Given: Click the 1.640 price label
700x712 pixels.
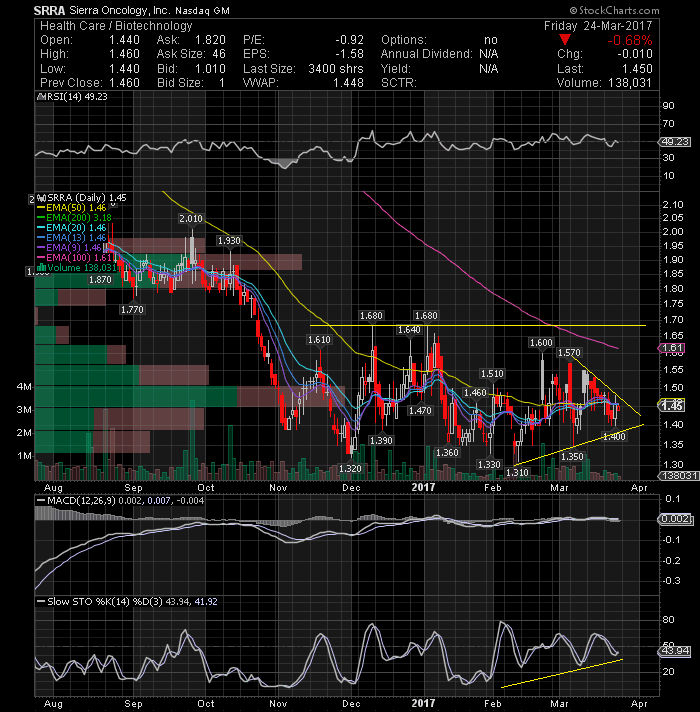Looking at the screenshot, I should coord(409,330).
